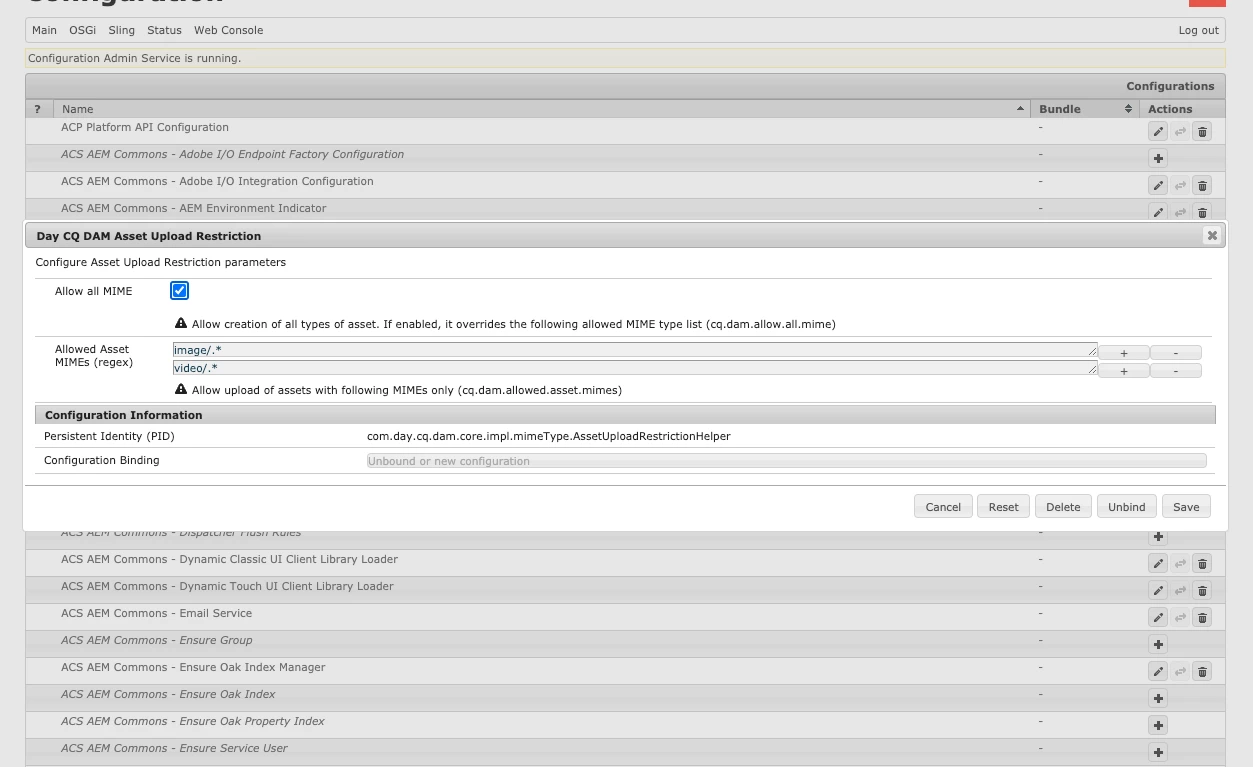
Task: Unbind this configuration via dialog button
Action: (1126, 507)
